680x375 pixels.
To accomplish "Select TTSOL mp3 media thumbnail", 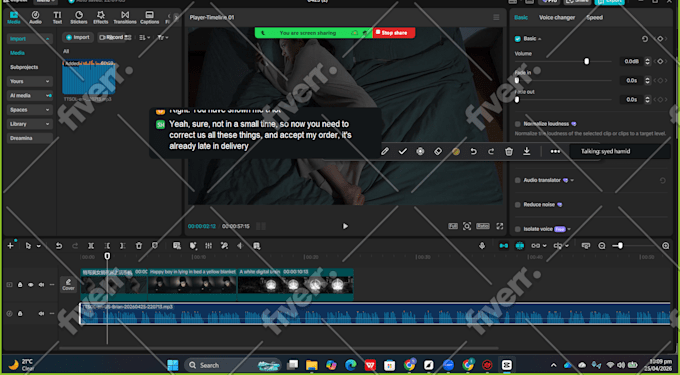I will (x=88, y=77).
